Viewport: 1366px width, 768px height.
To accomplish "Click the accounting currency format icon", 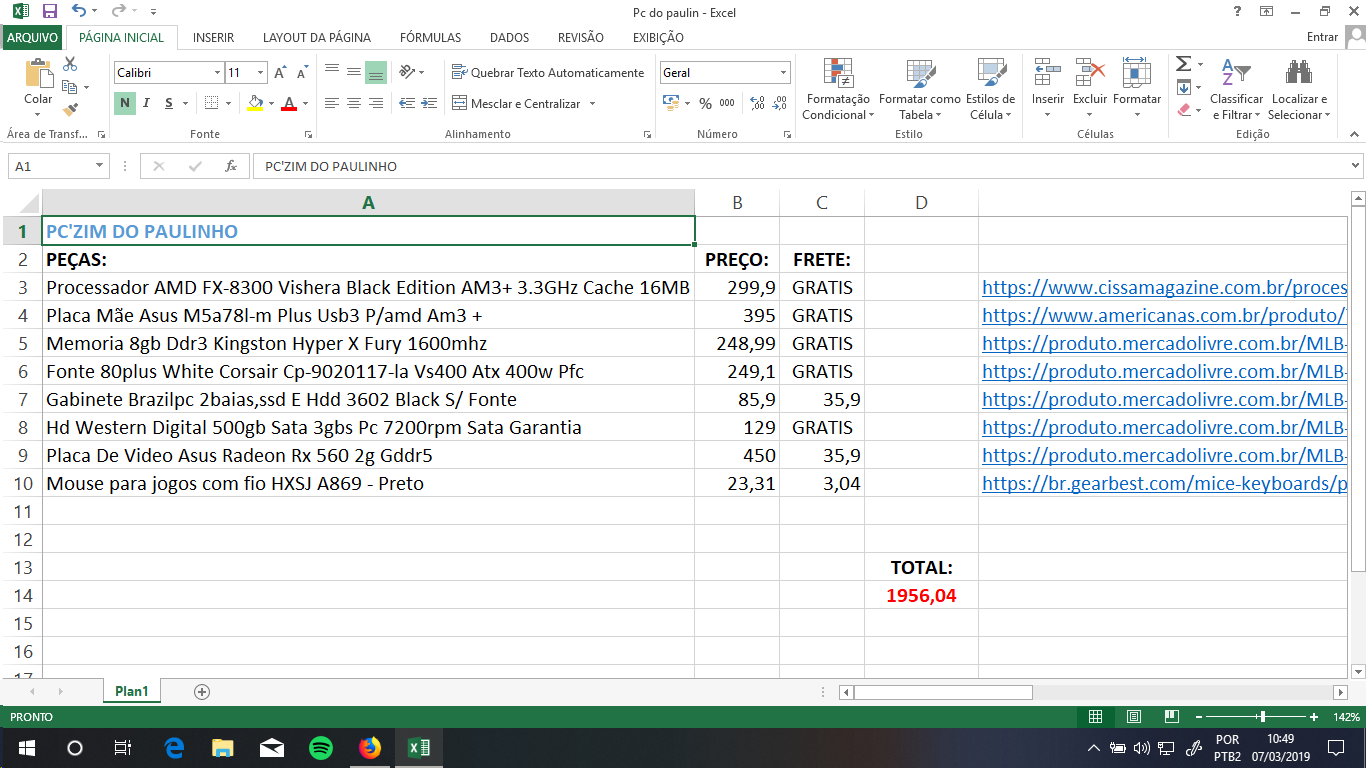I will [671, 103].
